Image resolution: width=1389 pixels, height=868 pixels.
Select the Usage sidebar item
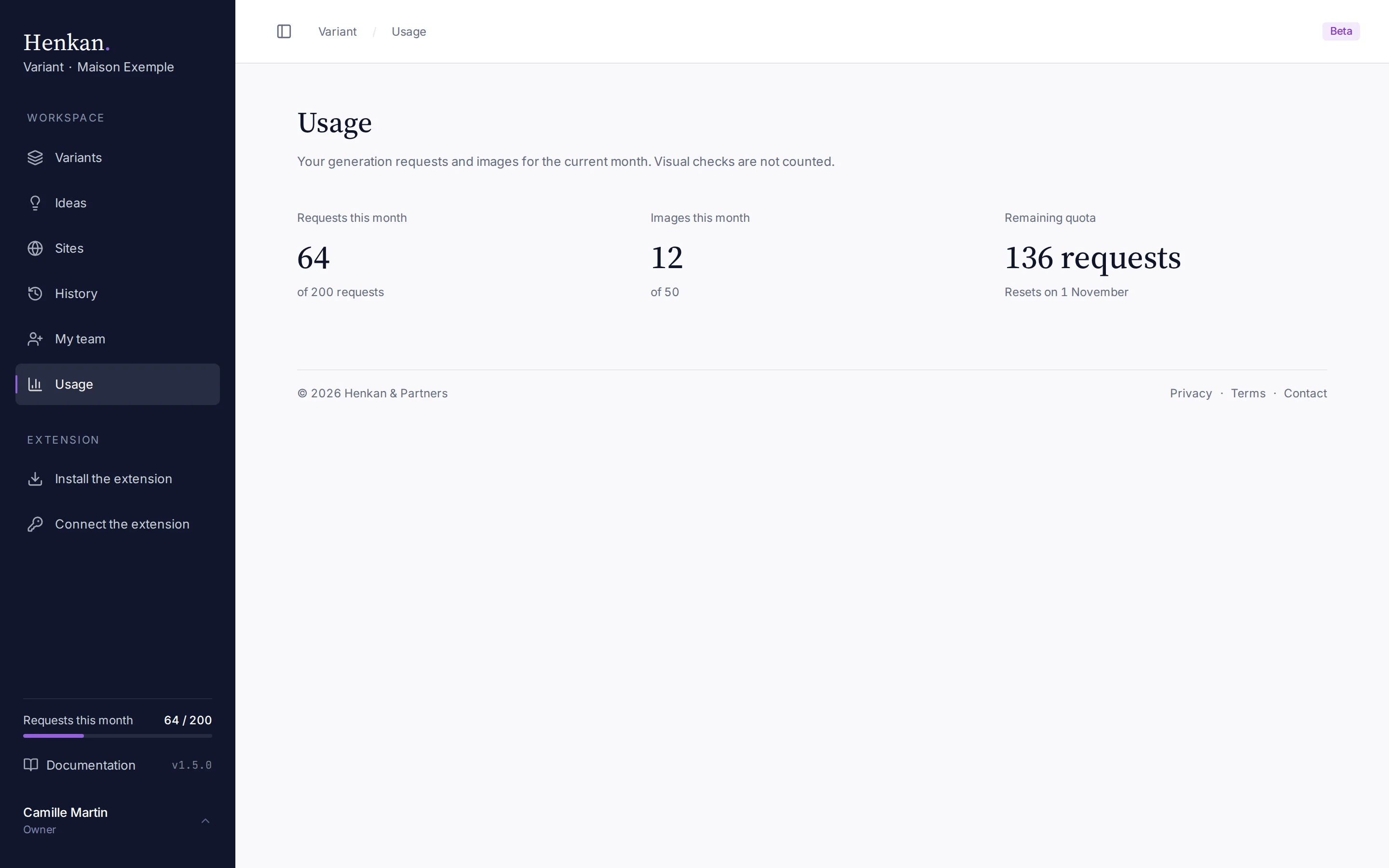[x=118, y=385]
